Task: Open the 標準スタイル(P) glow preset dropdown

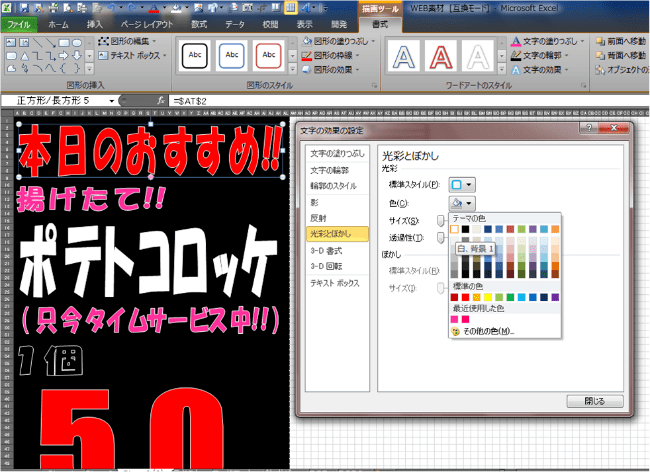Action: click(462, 185)
